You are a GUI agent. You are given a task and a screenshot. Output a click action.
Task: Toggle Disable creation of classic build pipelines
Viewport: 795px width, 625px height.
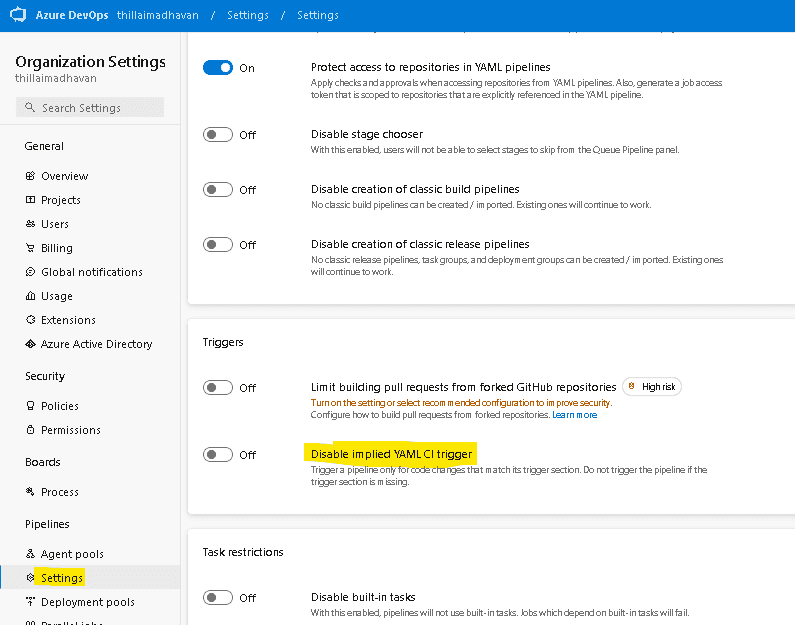[x=218, y=189]
